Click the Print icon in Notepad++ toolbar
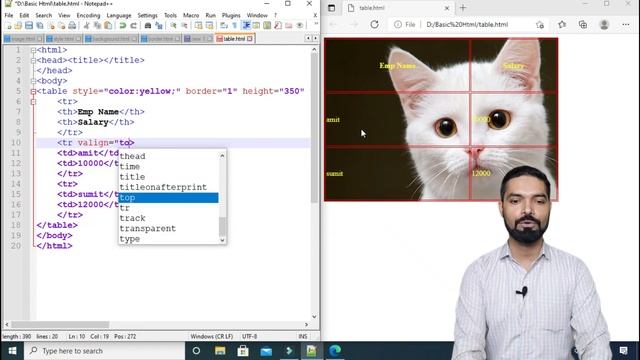The height and width of the screenshot is (360, 640). pyautogui.click(x=72, y=26)
